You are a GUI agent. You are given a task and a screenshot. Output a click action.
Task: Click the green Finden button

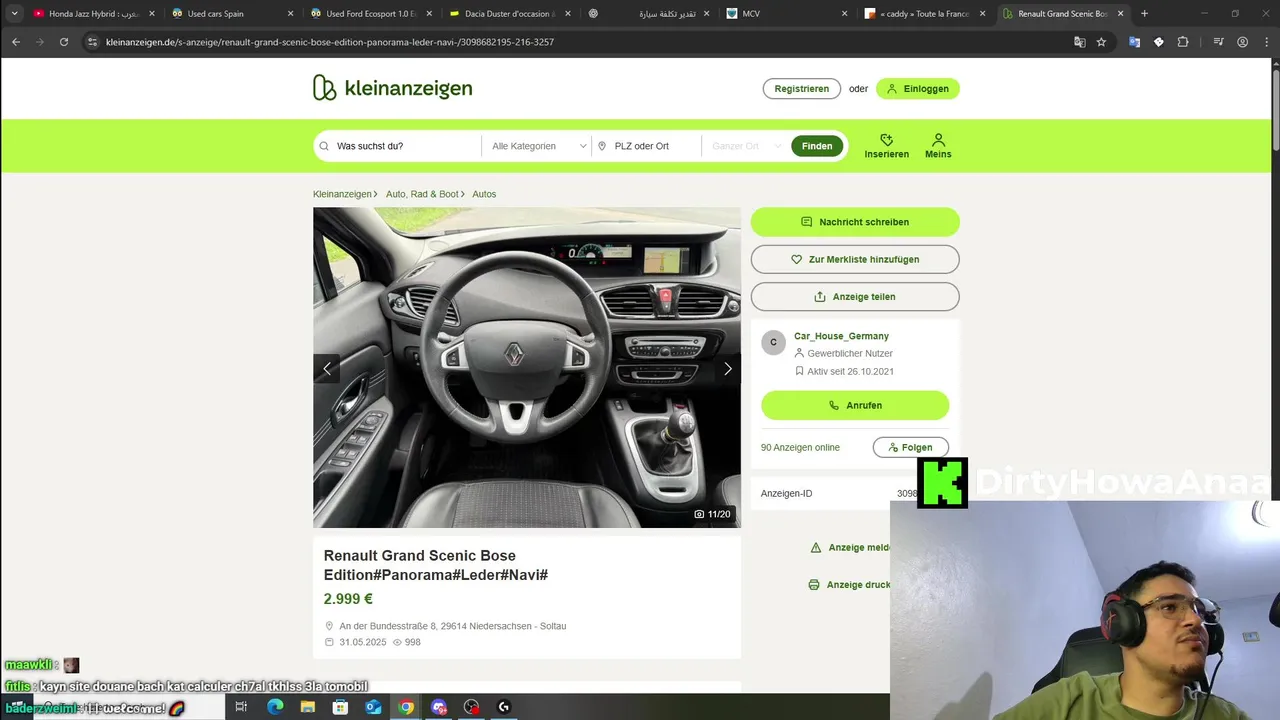pyautogui.click(x=817, y=146)
